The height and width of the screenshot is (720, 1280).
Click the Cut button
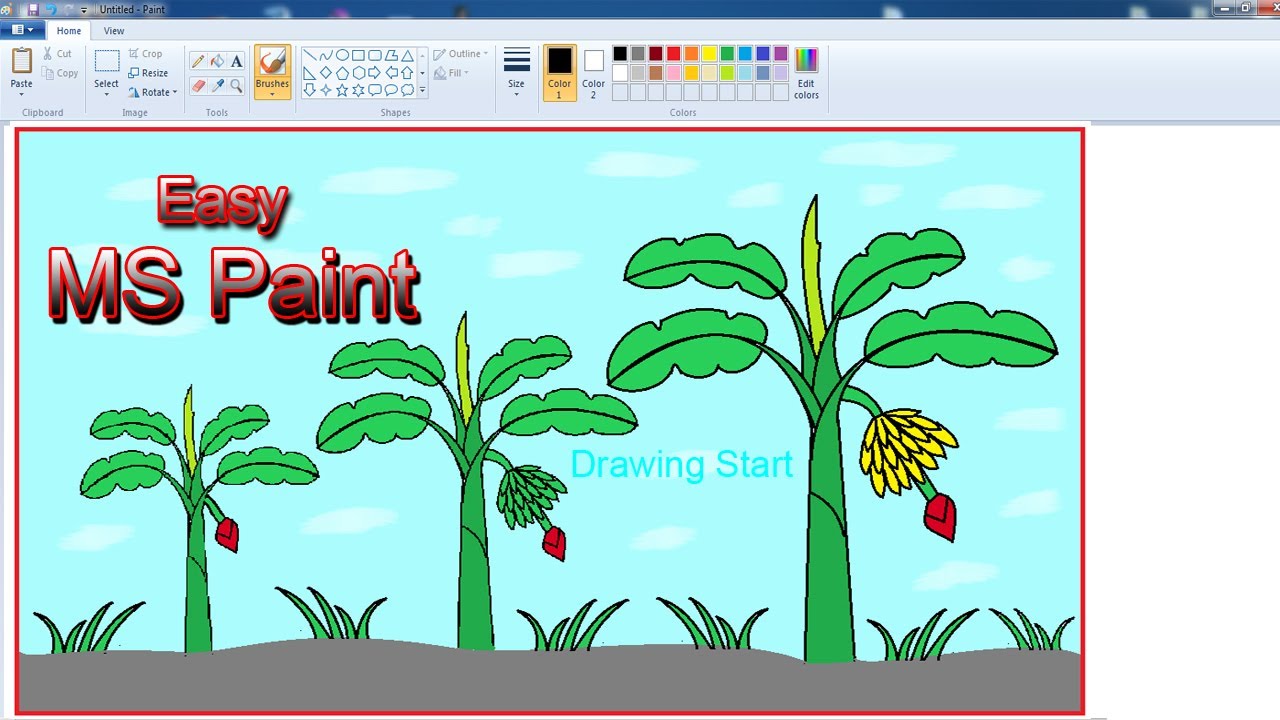coord(57,54)
